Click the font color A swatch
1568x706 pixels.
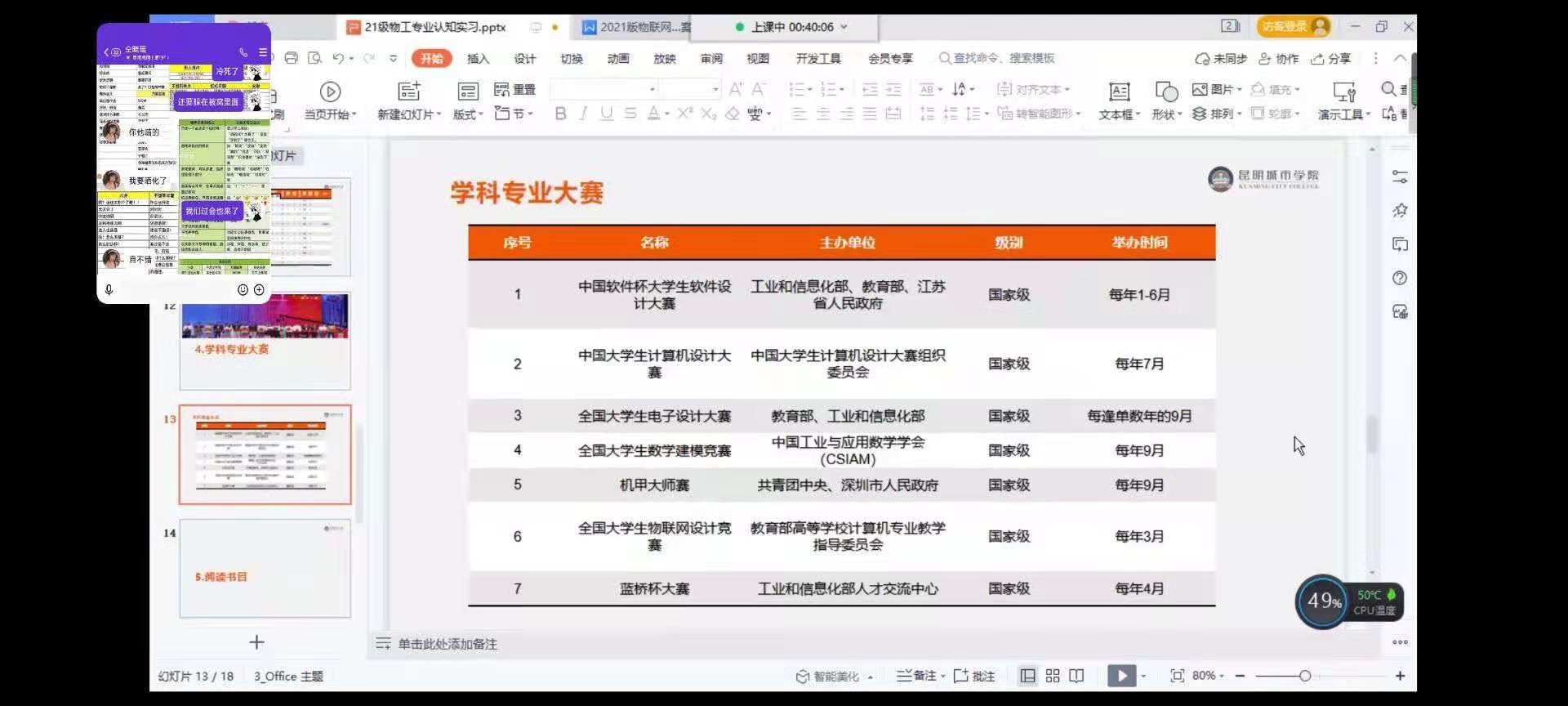point(653,114)
